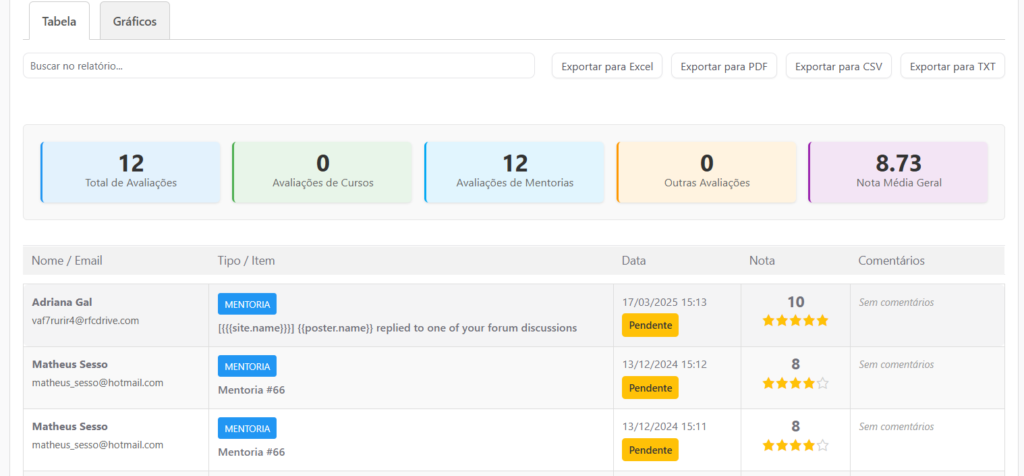Click the Nota column header

[761, 261]
